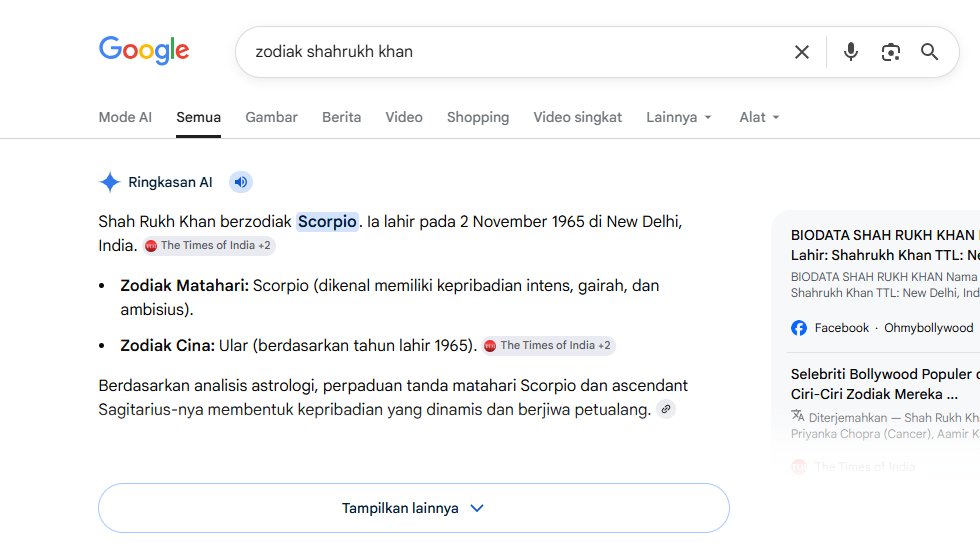The width and height of the screenshot is (980, 551).
Task: Open the Alat tools dropdown
Action: pyautogui.click(x=759, y=117)
